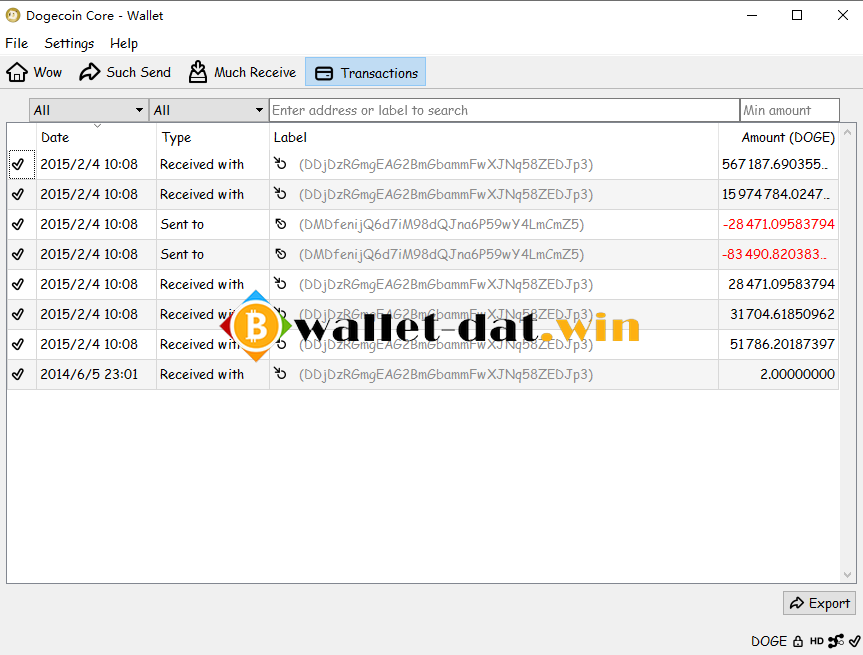This screenshot has height=655, width=863.
Task: Click DMDfenij address in the -83490.820383 row
Action: 441,255
